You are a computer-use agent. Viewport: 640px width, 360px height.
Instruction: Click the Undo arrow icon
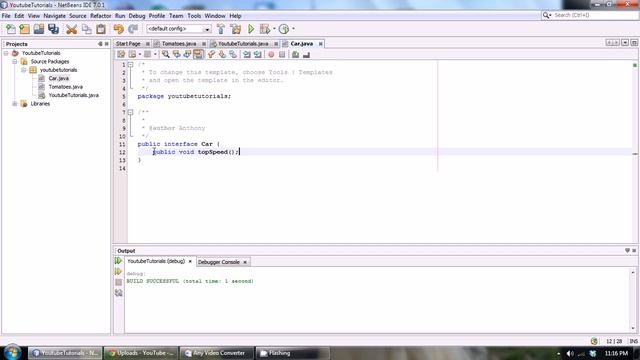click(x=118, y=29)
